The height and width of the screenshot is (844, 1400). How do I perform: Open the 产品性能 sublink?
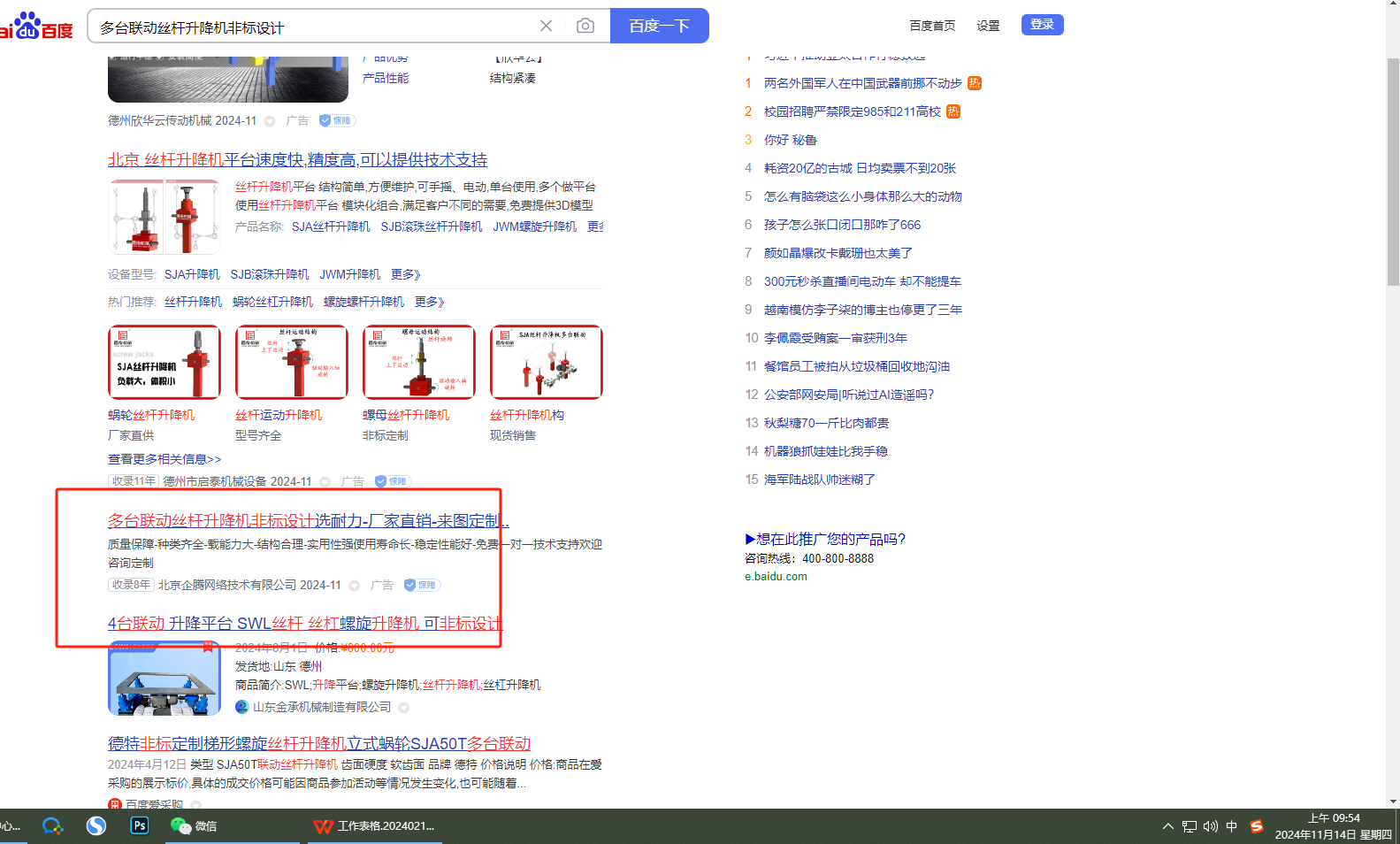[386, 78]
